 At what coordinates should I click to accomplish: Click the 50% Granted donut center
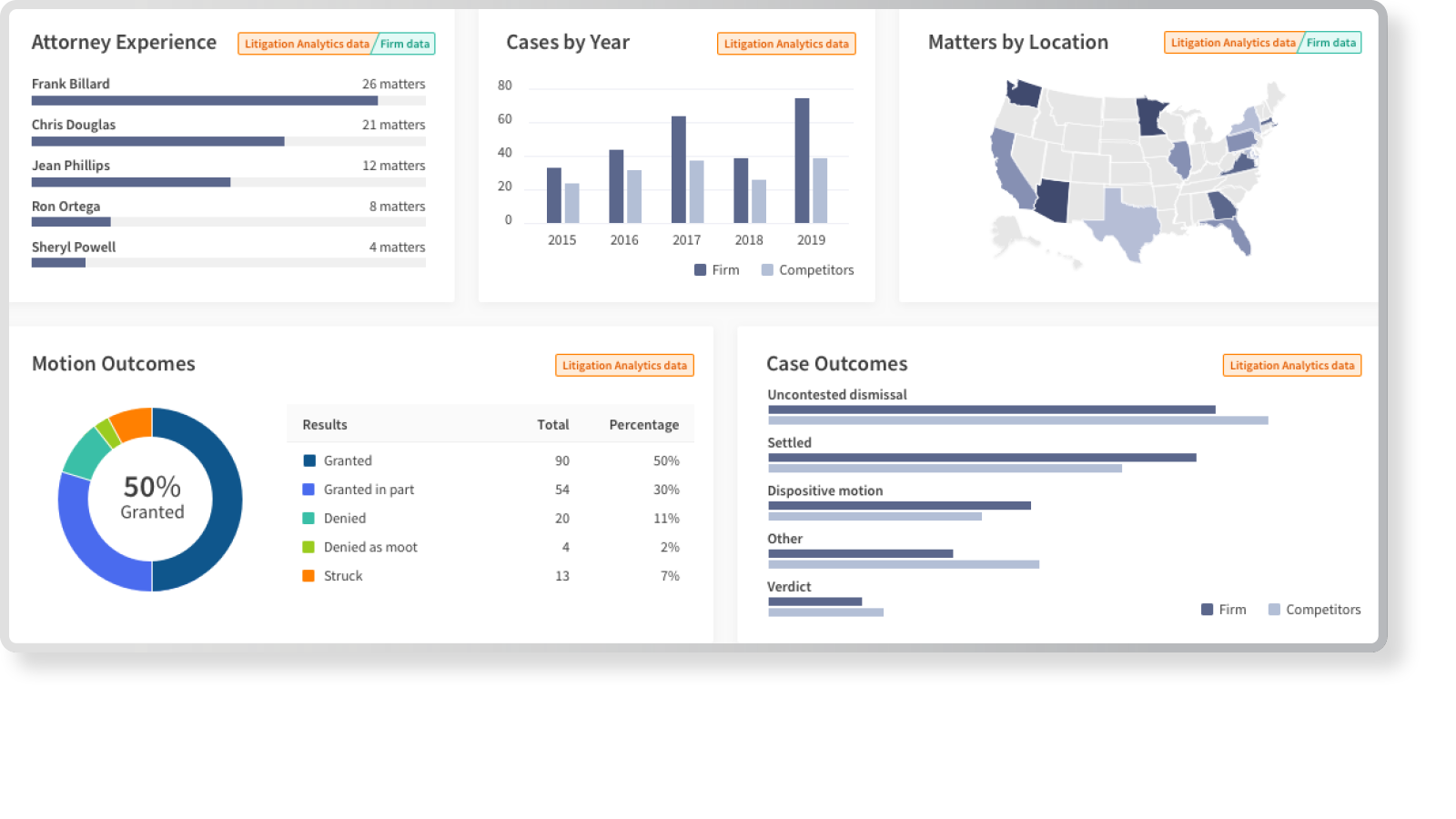[x=152, y=499]
